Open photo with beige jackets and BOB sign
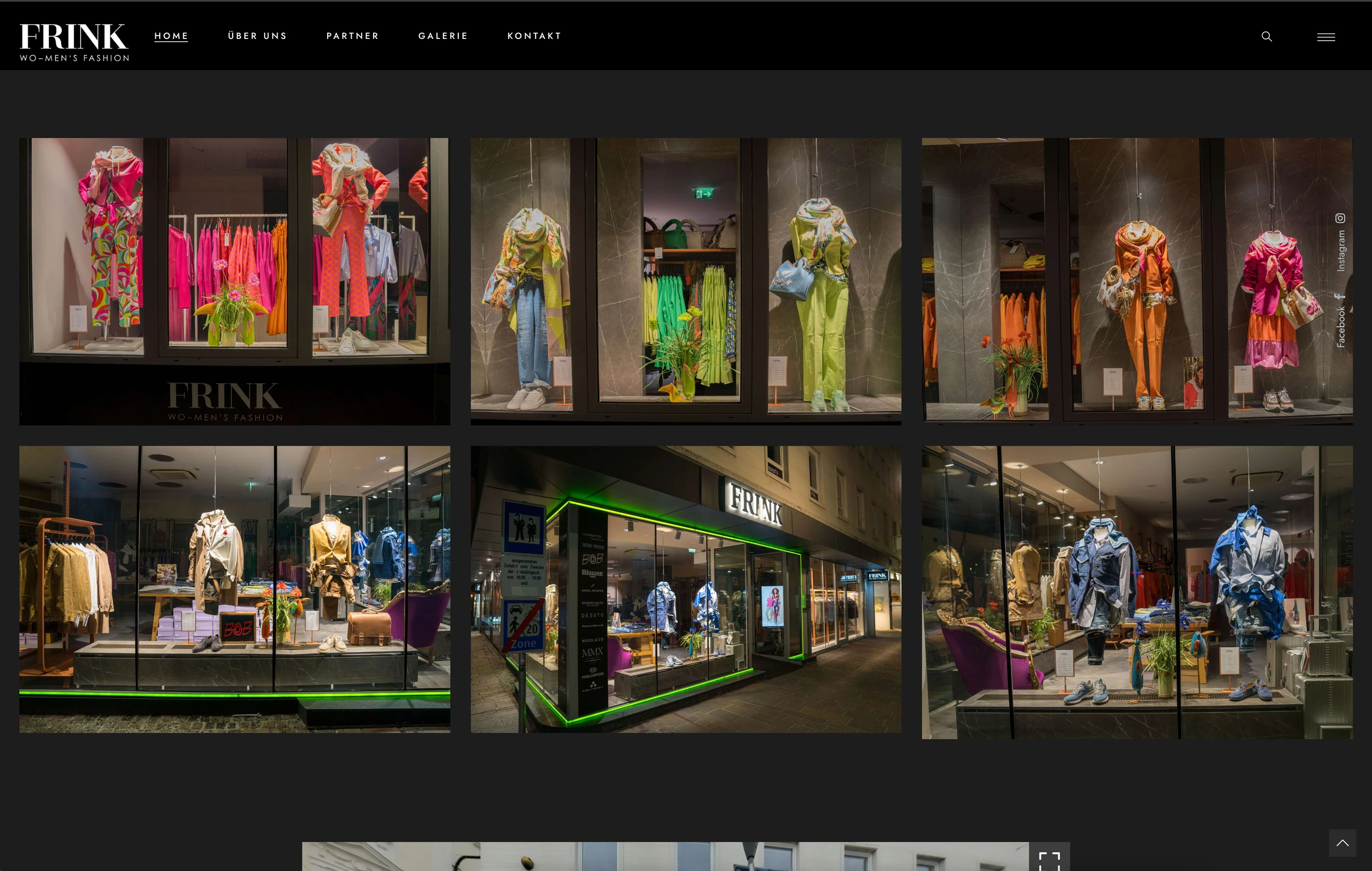 coord(235,589)
